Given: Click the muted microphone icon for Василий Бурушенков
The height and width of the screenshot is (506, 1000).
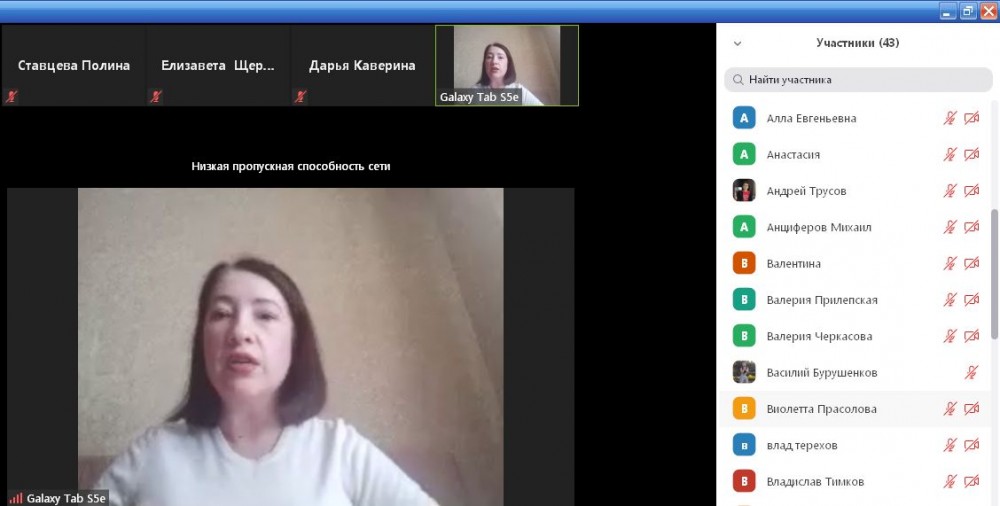Looking at the screenshot, I should pyautogui.click(x=971, y=373).
